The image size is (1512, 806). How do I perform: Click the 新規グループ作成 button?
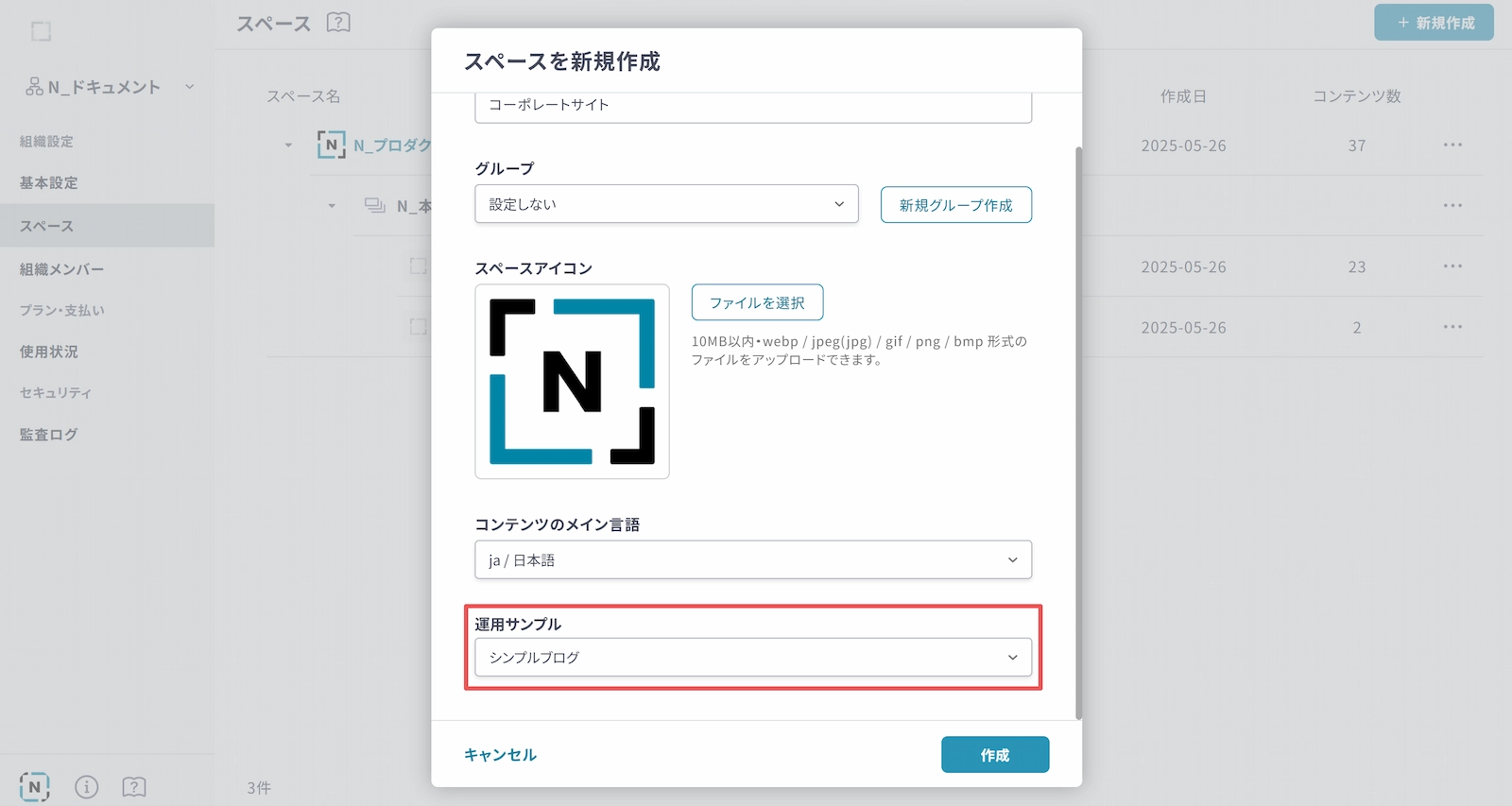[x=955, y=205]
